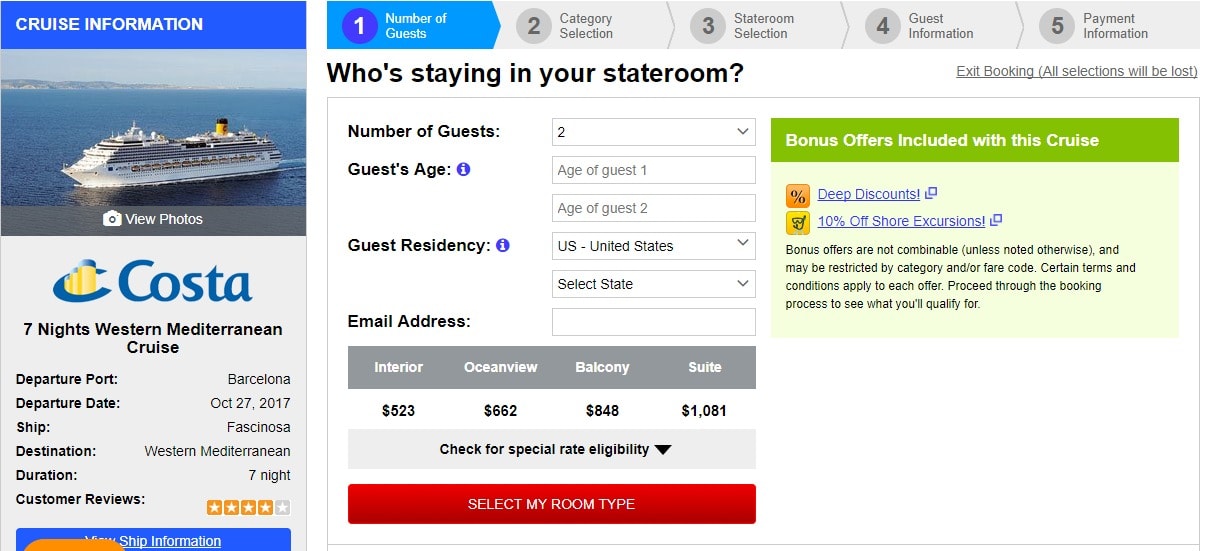Click the shore excursions offer icon
Image resolution: width=1213 pixels, height=551 pixels.
[x=798, y=222]
